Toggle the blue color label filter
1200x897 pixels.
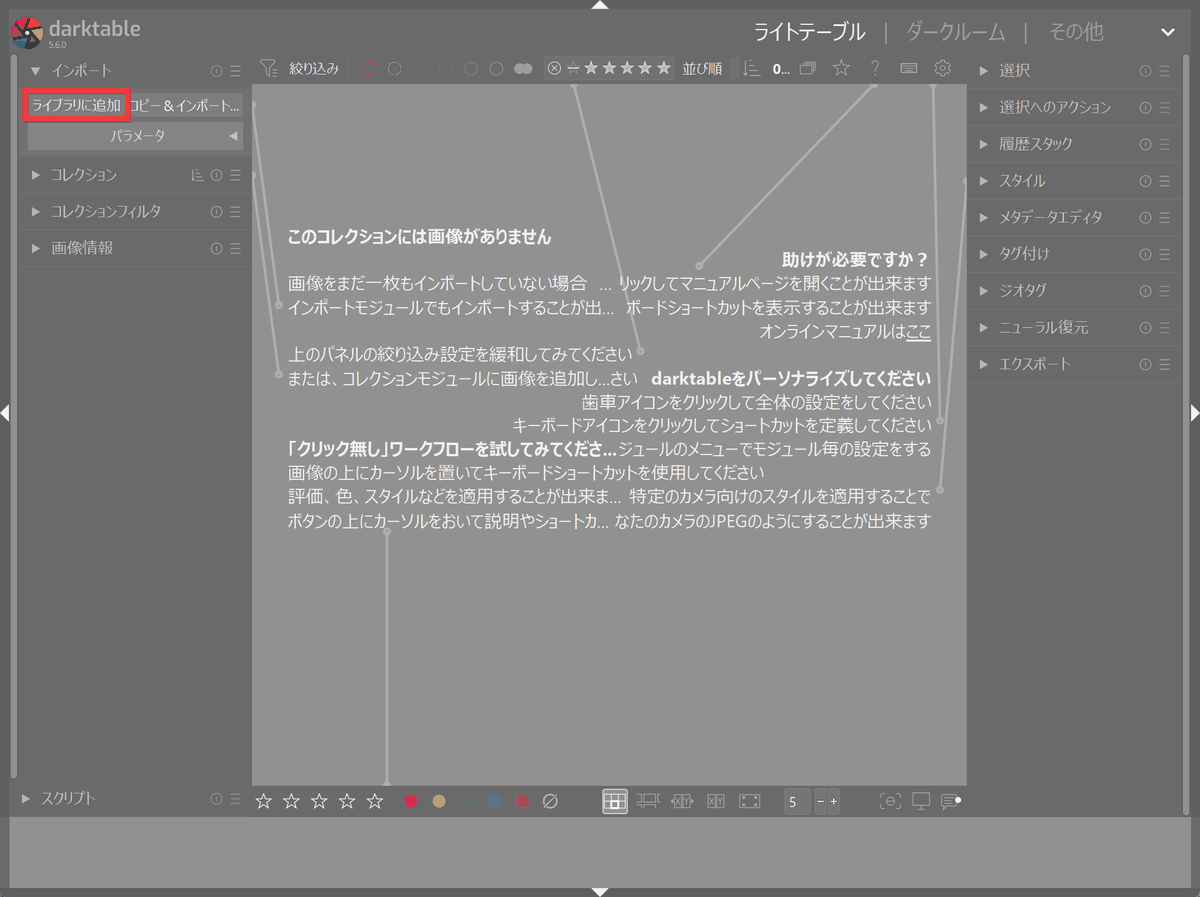point(445,69)
